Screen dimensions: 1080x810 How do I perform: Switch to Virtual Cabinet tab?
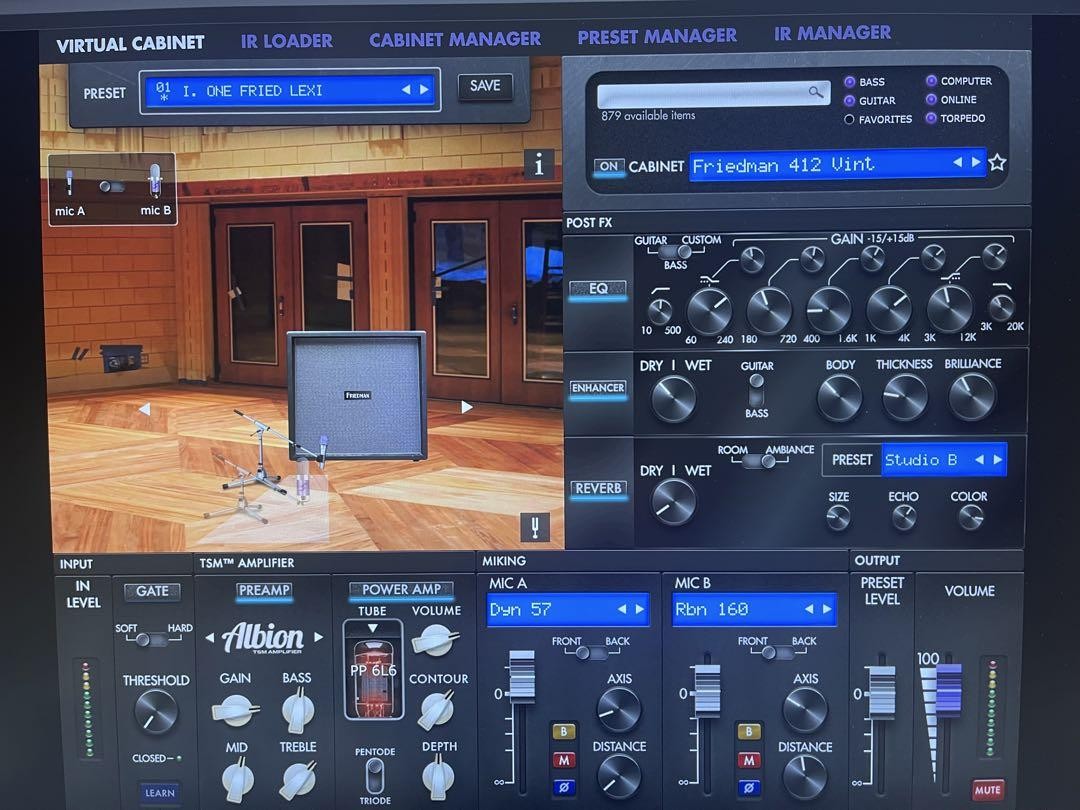130,45
